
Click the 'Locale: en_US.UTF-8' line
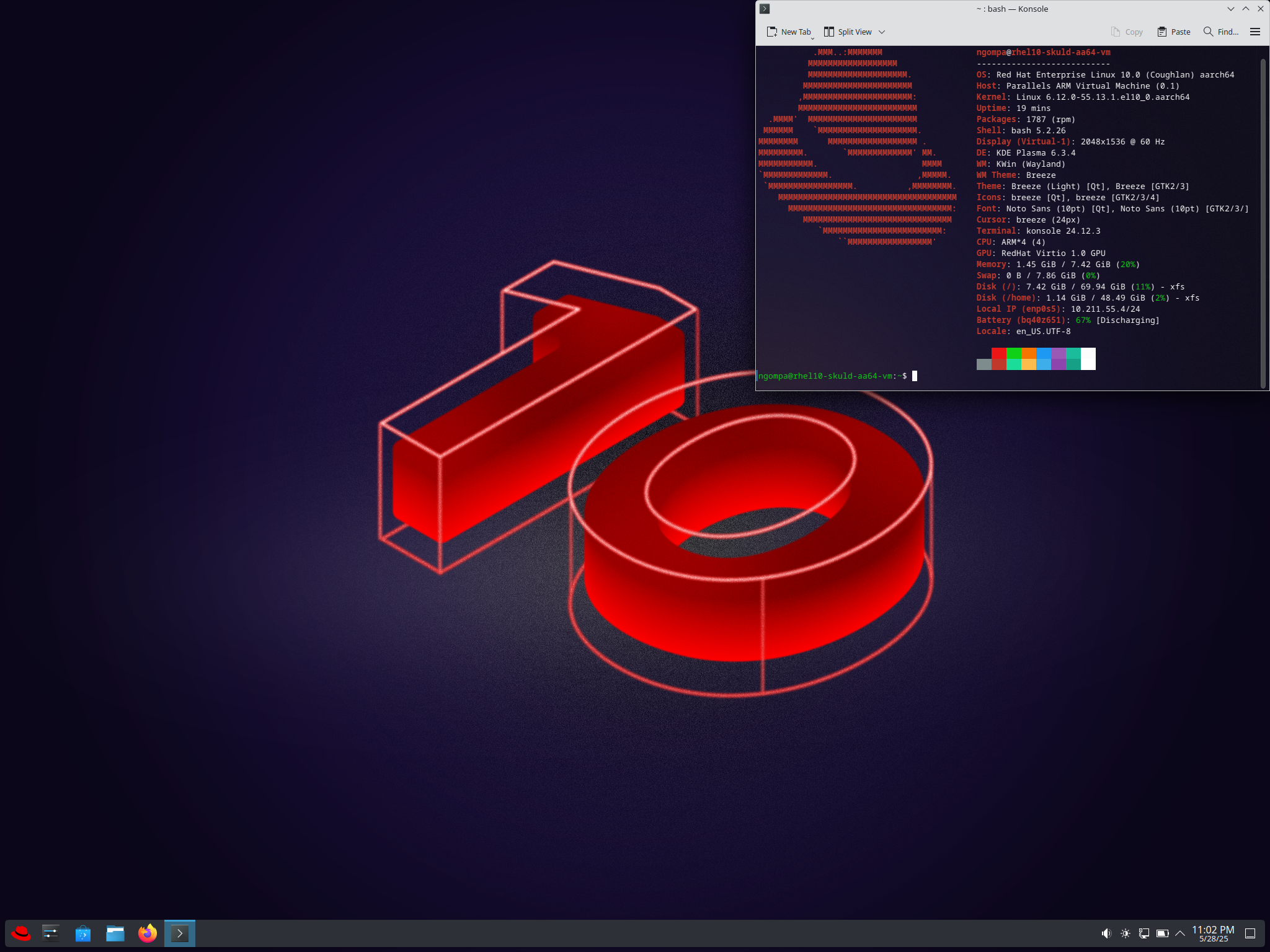coord(1023,332)
